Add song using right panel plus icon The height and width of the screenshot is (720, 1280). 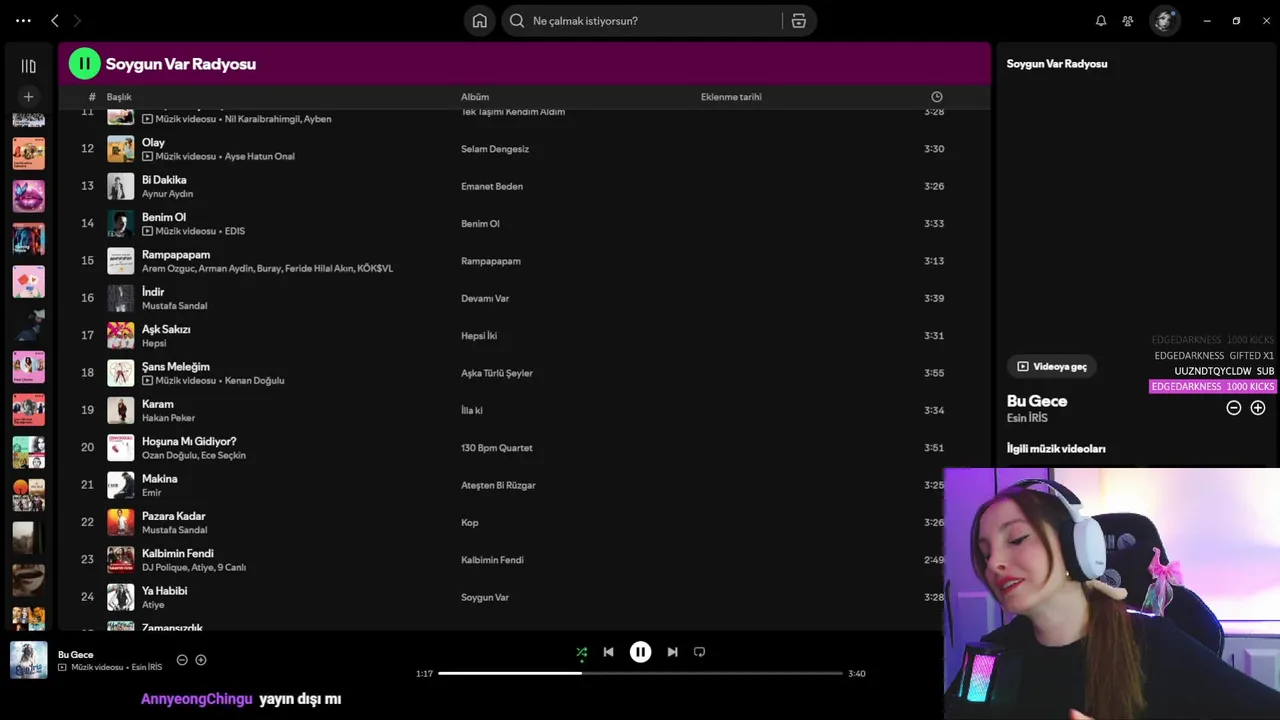[x=1258, y=408]
